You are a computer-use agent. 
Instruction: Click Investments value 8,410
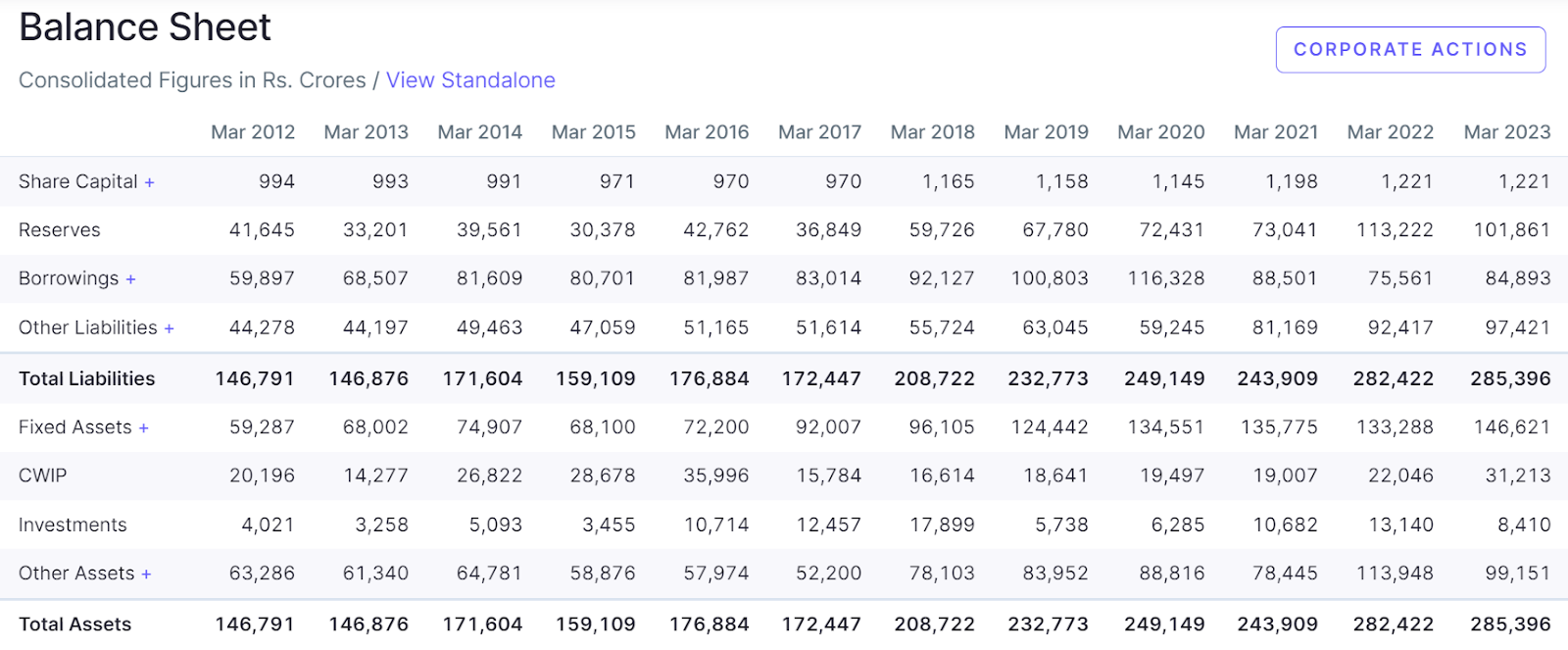(x=1524, y=525)
